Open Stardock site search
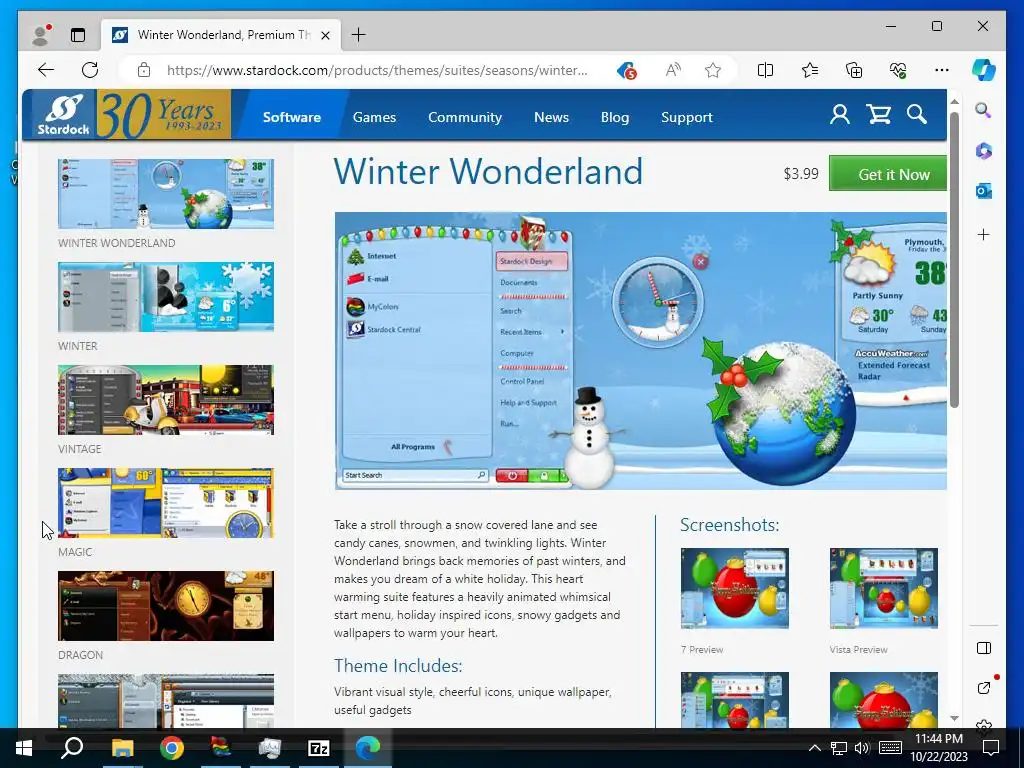Viewport: 1024px width, 768px height. [x=917, y=115]
